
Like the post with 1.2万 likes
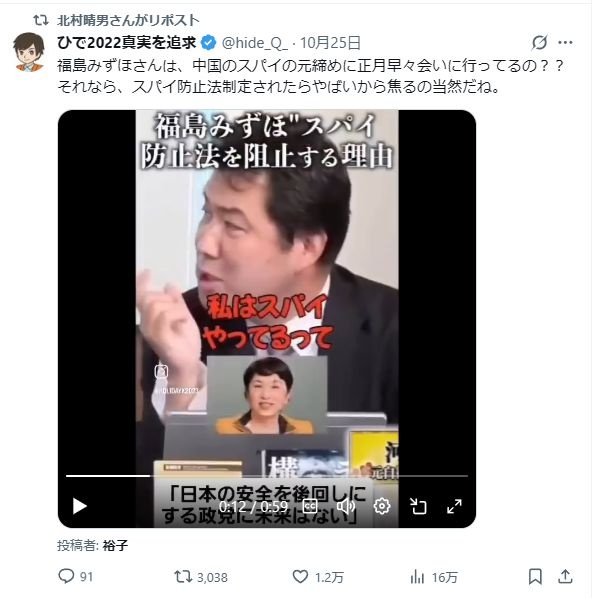(318, 577)
